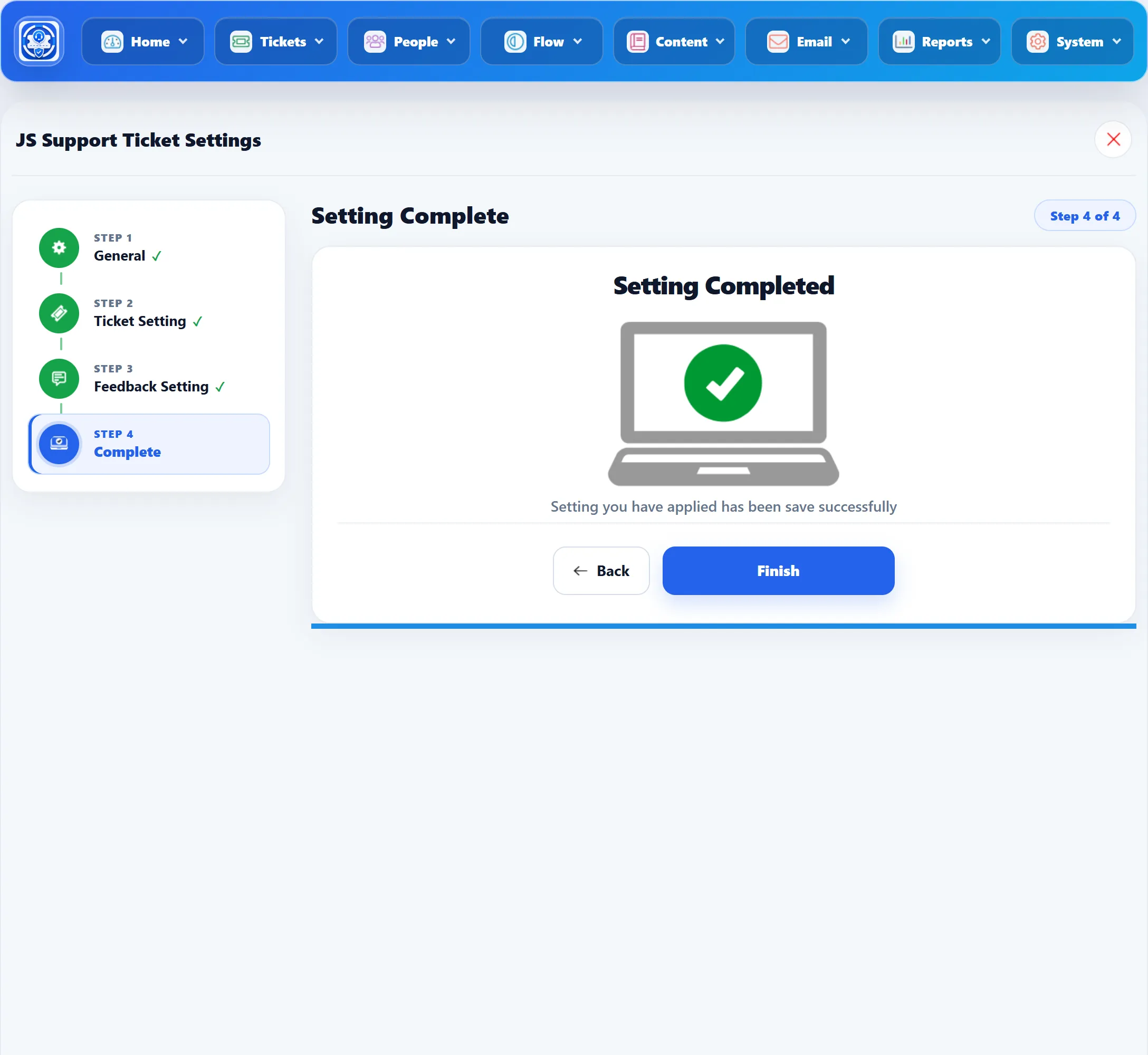Expand the Content menu chevron
The image size is (1148, 1055).
coord(720,42)
